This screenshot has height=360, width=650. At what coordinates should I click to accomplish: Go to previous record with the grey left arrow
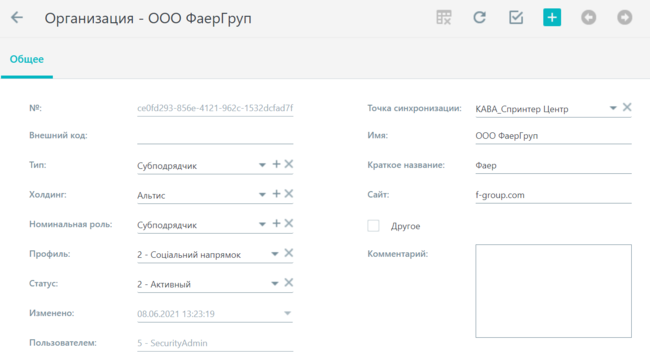click(x=588, y=17)
